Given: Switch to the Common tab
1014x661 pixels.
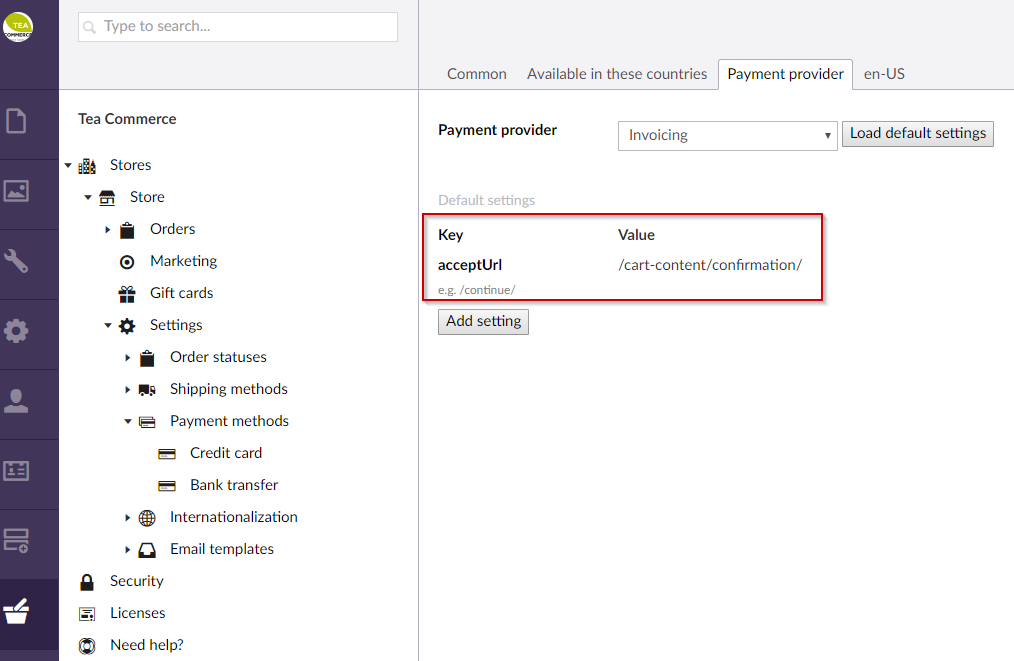Looking at the screenshot, I should 477,74.
